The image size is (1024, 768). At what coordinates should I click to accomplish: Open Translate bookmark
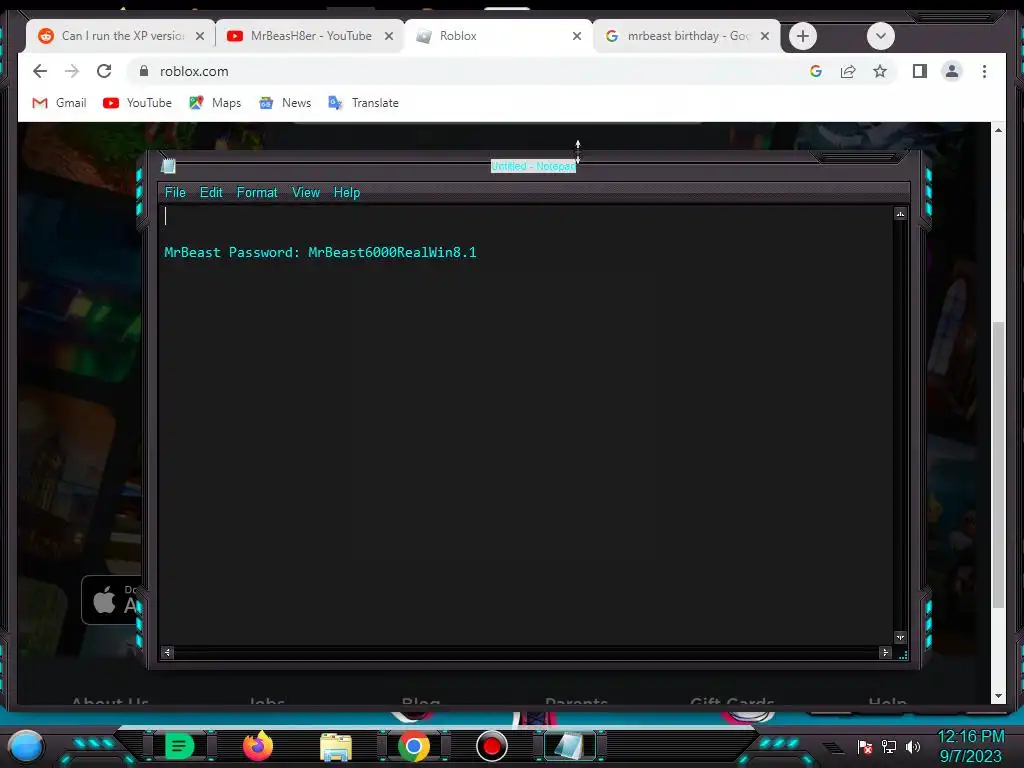tap(363, 103)
